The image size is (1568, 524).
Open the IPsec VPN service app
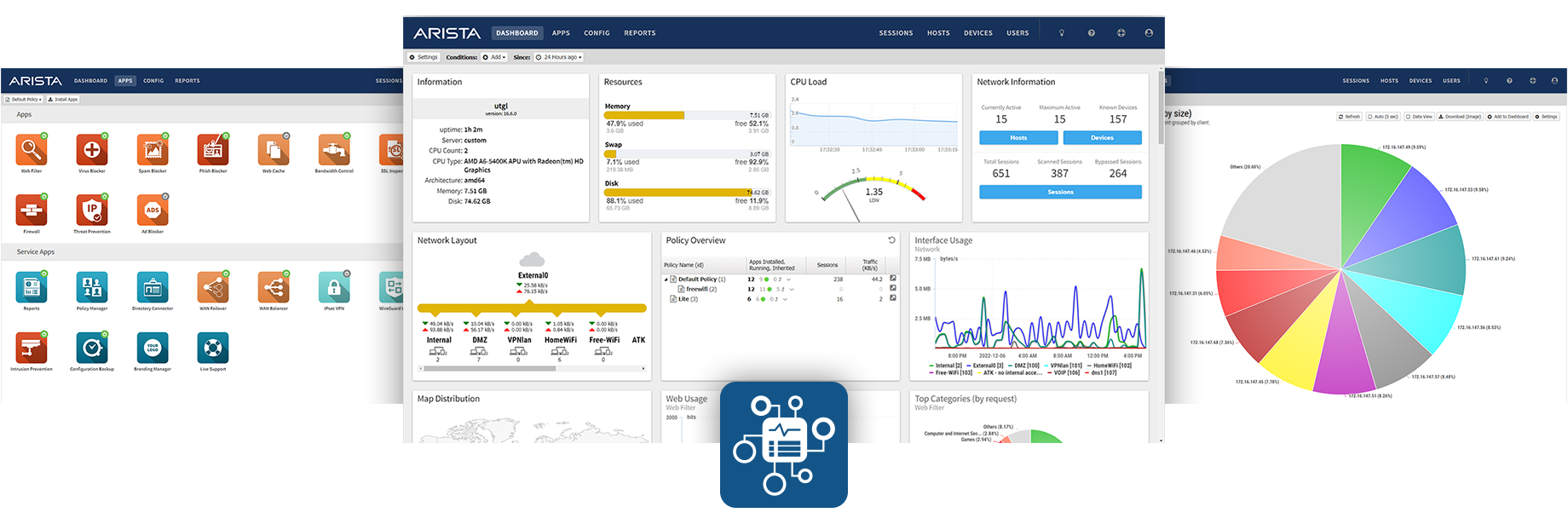[334, 287]
